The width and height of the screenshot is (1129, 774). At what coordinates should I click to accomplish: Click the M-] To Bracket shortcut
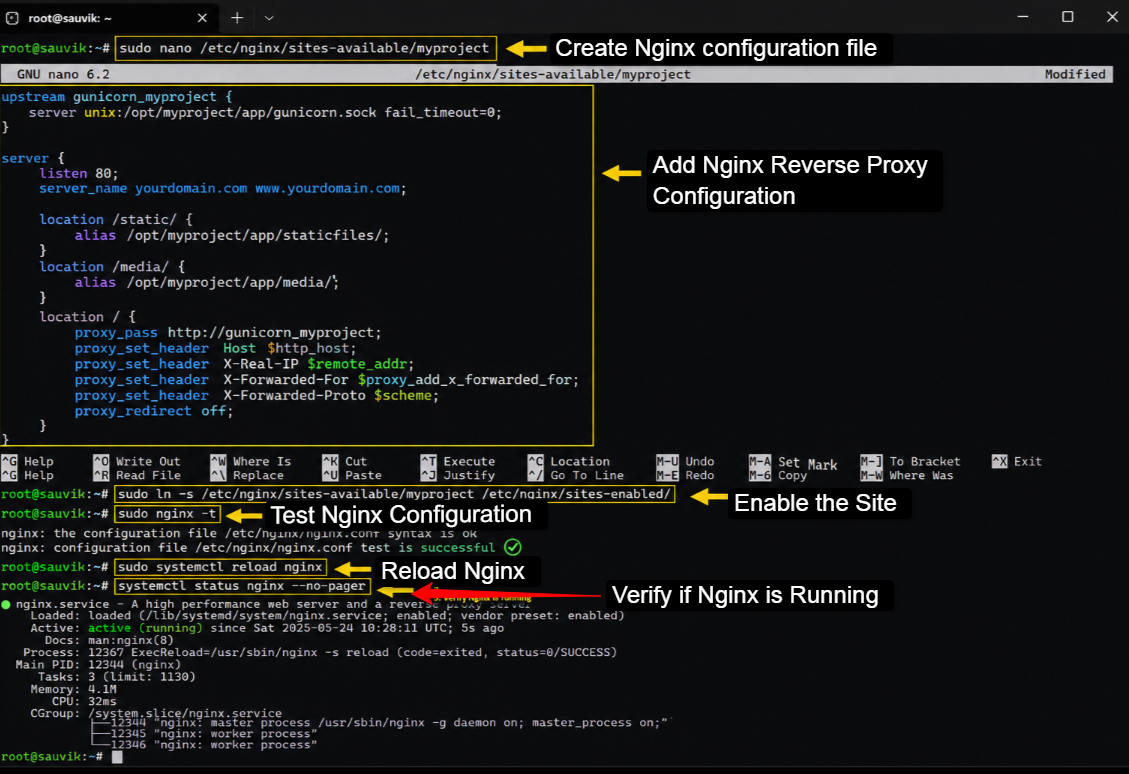tap(910, 462)
